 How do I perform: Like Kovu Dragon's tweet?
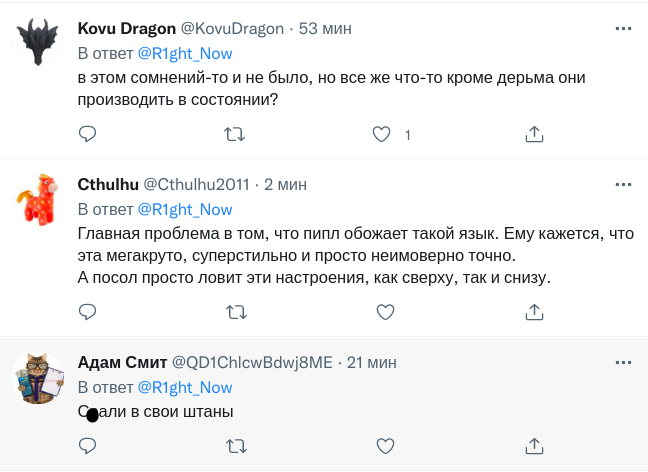click(381, 133)
